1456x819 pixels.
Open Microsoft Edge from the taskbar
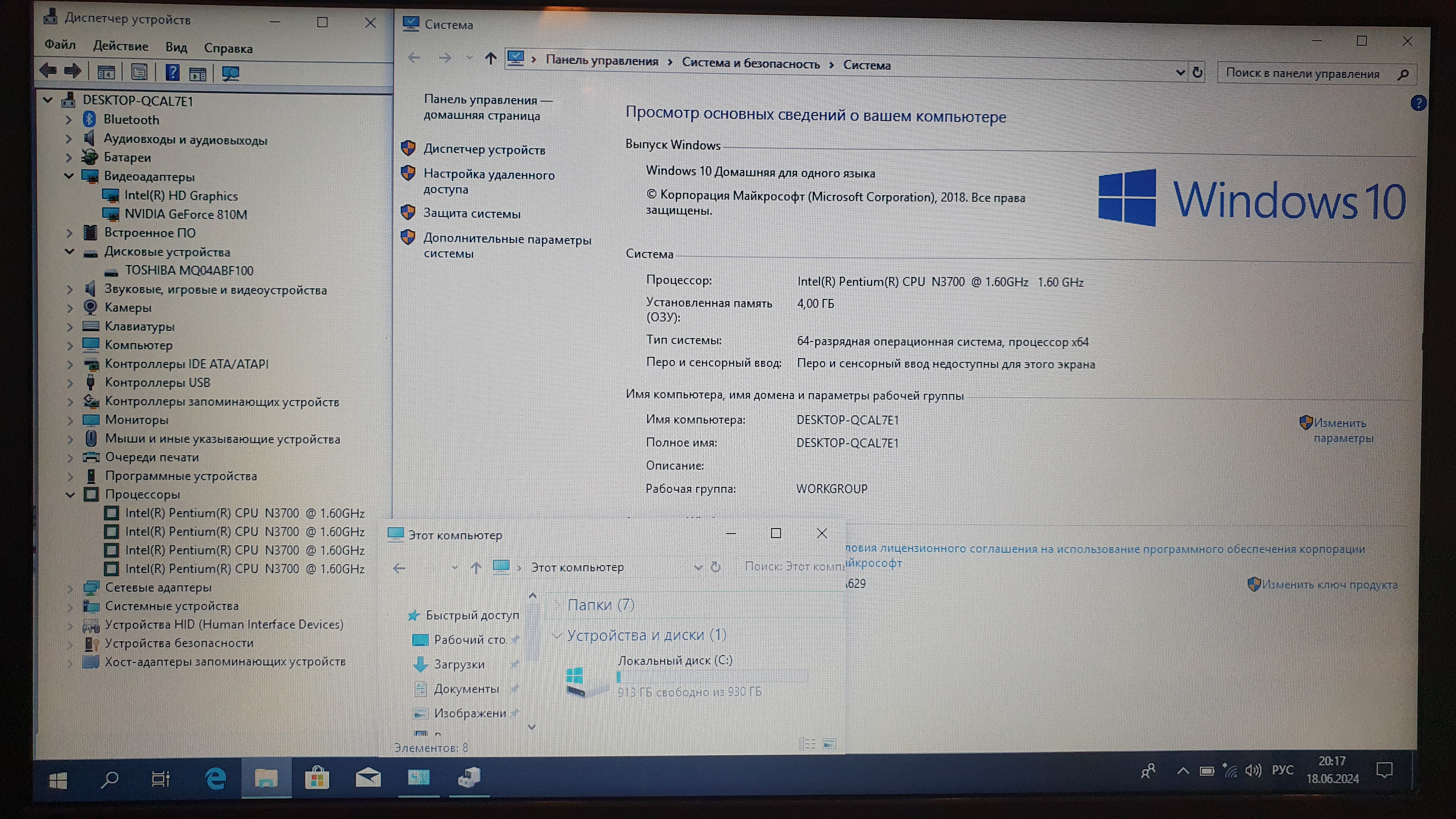tap(215, 778)
